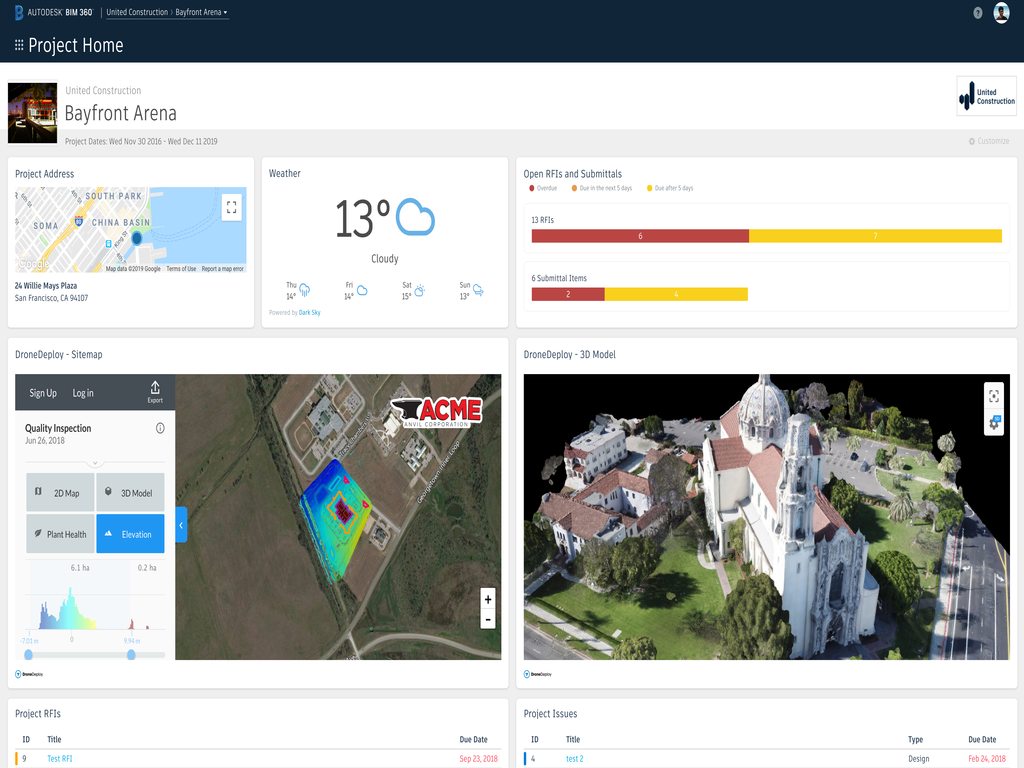Screen dimensions: 1024x768
Task: Select the 2D Map layer toggle
Action: (60, 492)
